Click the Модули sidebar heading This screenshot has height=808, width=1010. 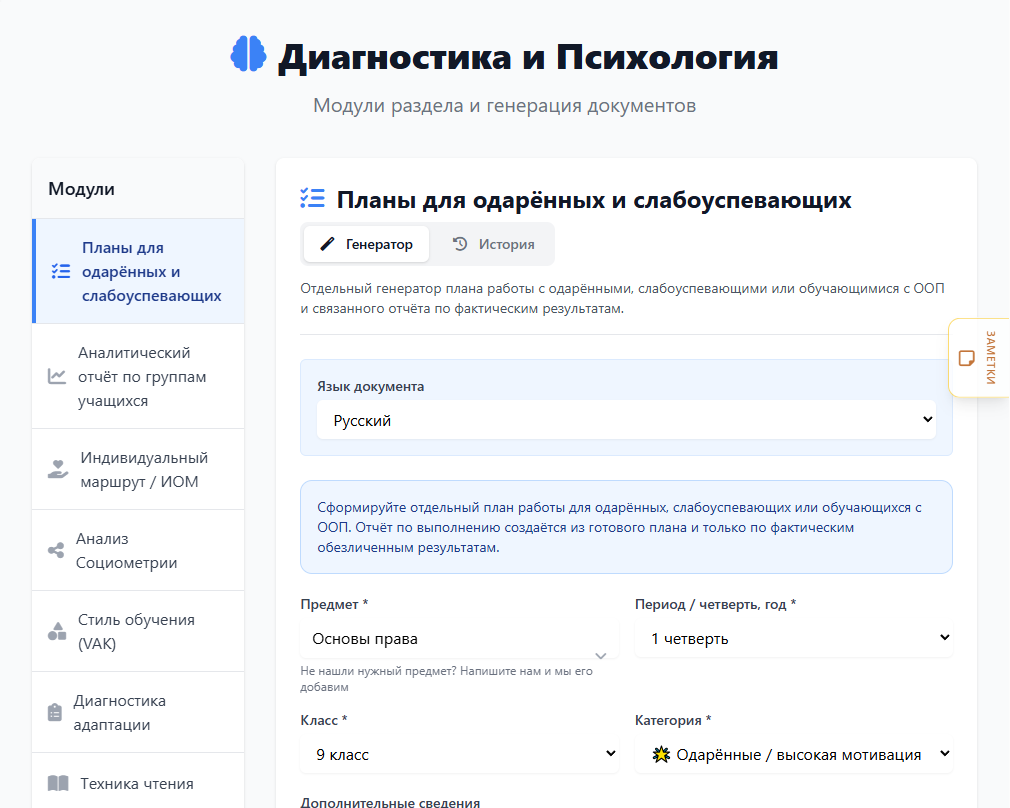(x=81, y=189)
